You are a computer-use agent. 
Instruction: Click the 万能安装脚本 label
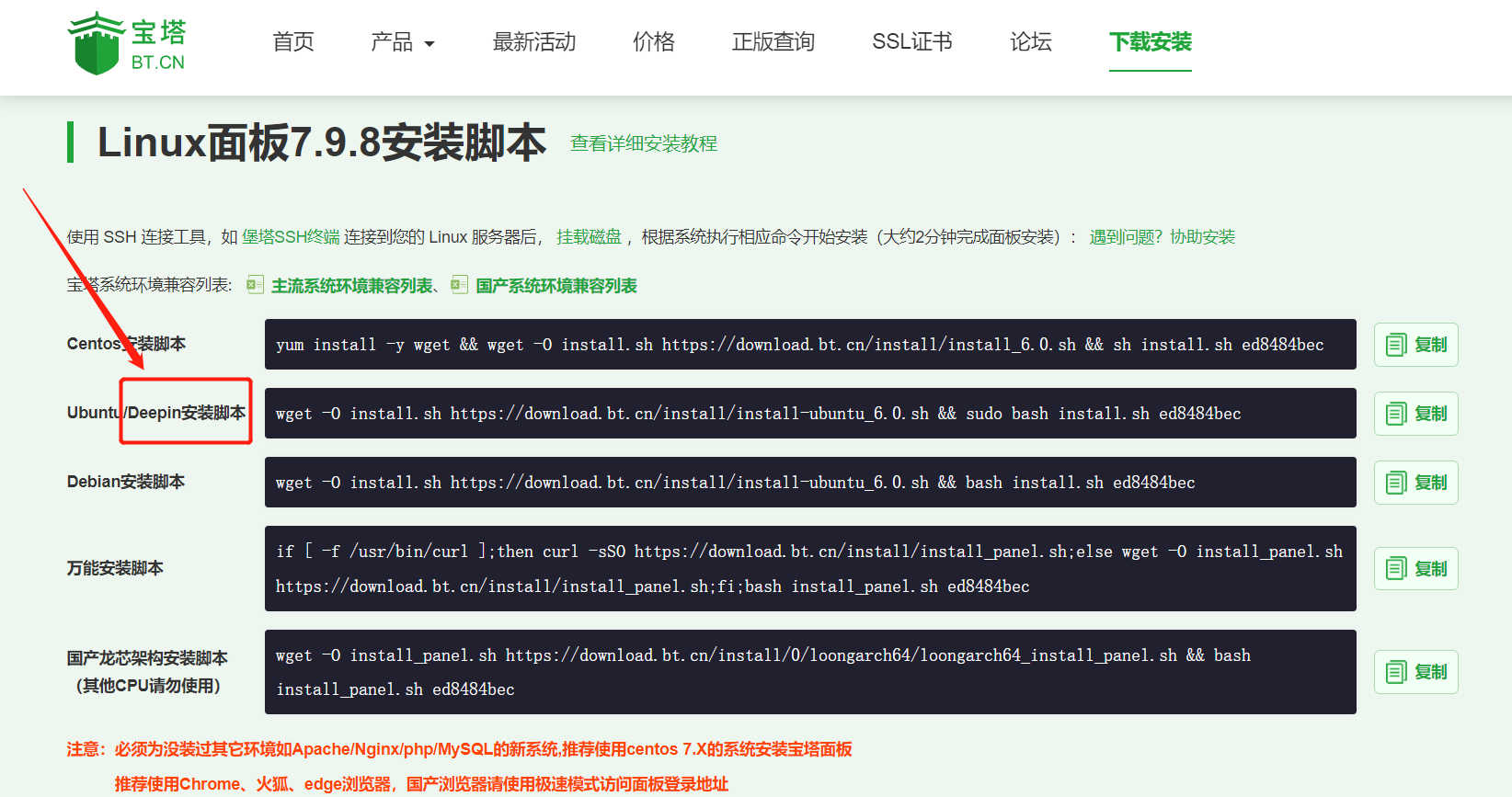point(115,568)
